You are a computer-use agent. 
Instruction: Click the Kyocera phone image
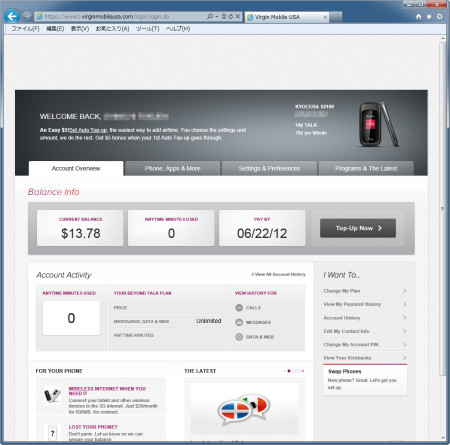click(378, 124)
